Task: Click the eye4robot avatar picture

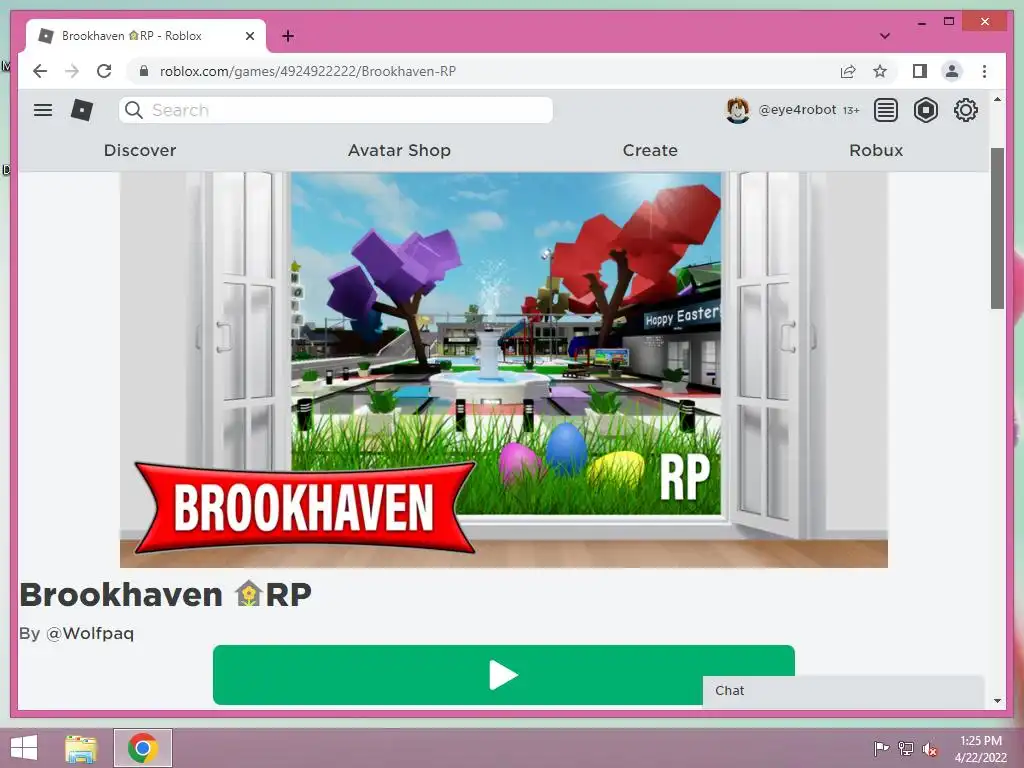Action: 738,110
